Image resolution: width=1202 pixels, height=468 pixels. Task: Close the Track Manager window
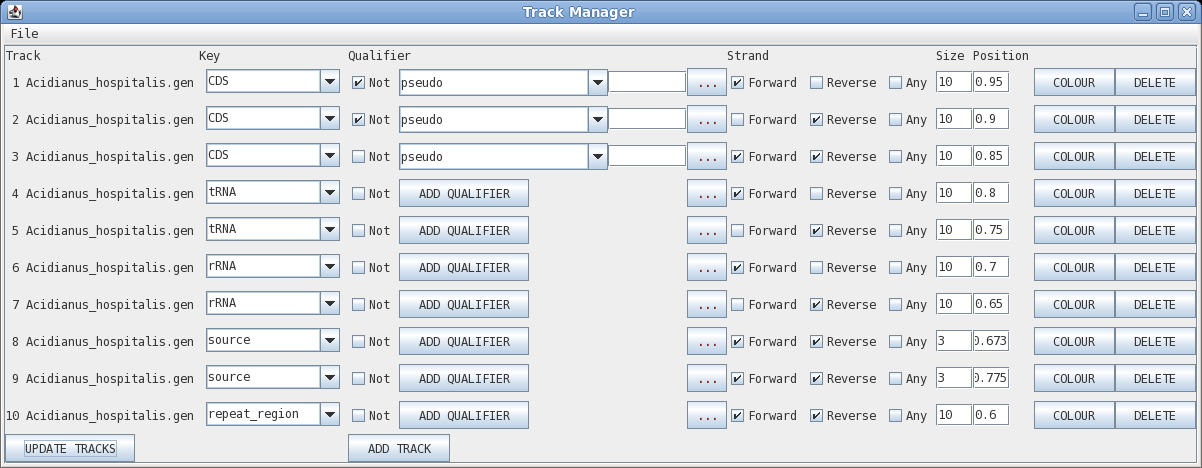tap(1184, 12)
